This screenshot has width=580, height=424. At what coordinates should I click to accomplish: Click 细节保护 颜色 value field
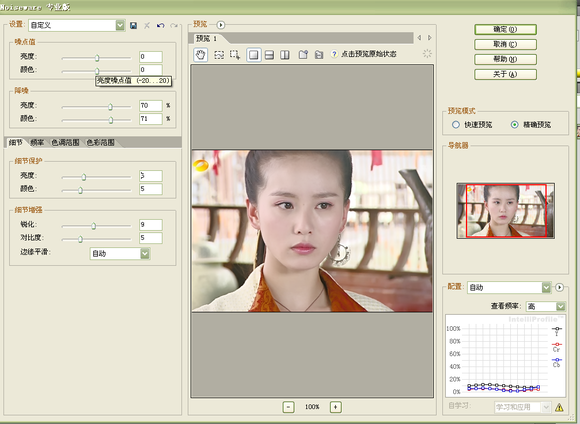point(151,189)
